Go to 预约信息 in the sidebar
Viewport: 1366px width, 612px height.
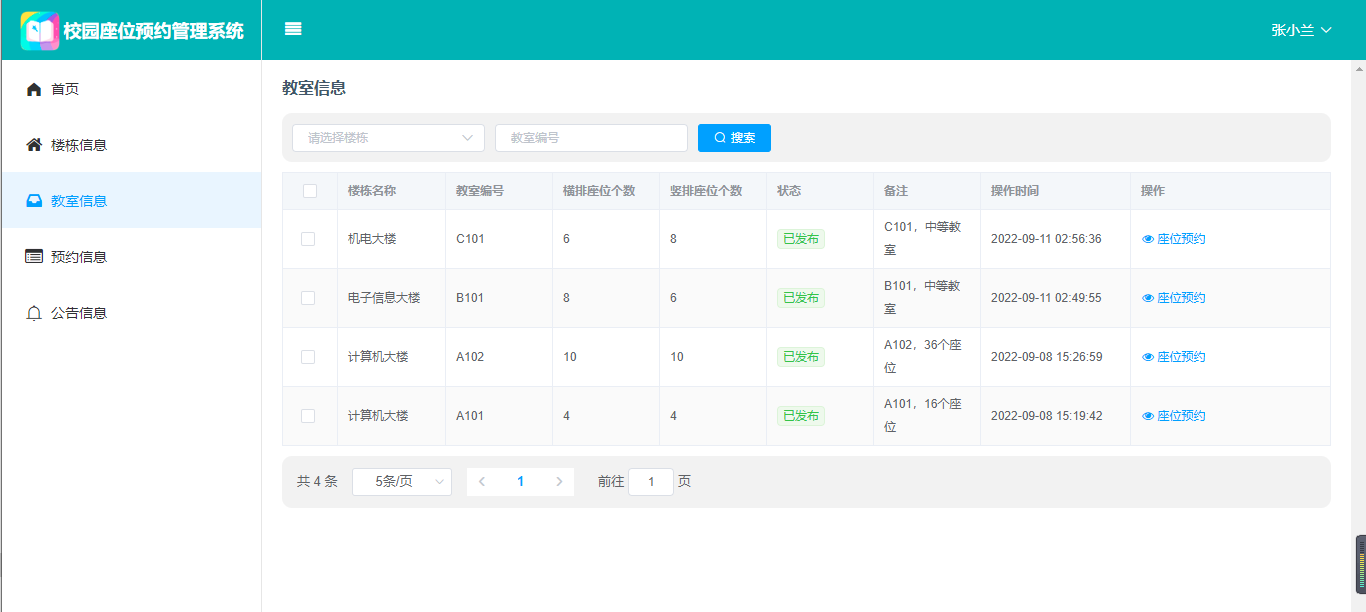[79, 257]
